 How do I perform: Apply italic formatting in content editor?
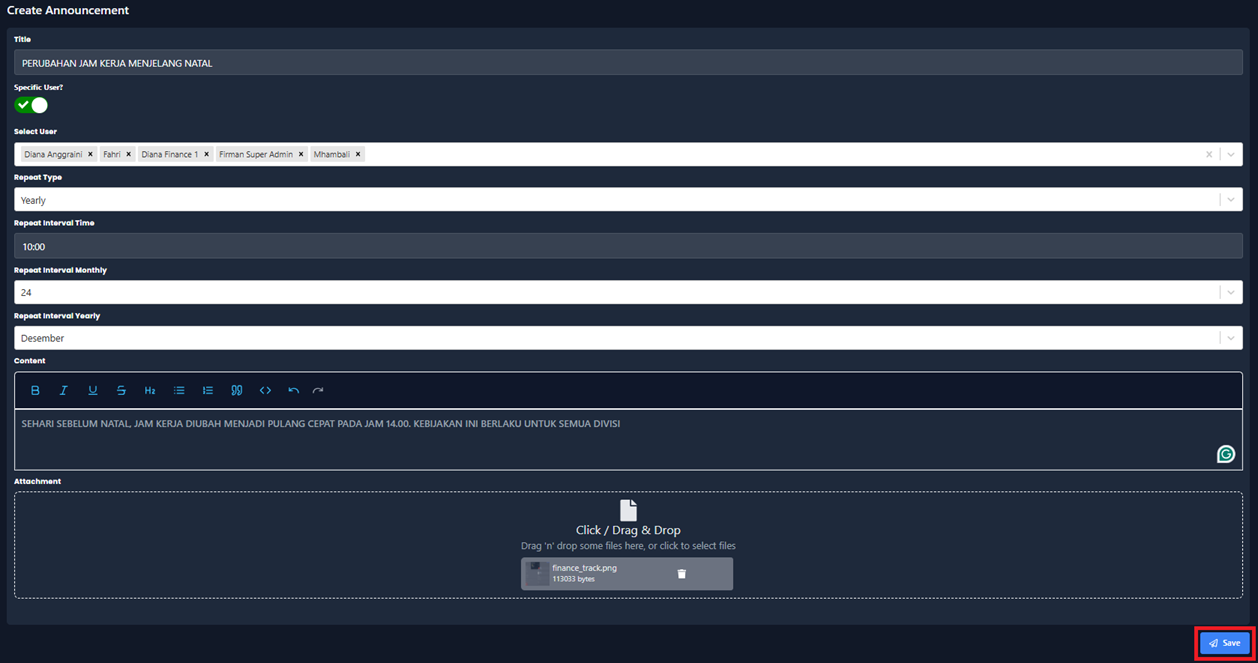point(63,390)
